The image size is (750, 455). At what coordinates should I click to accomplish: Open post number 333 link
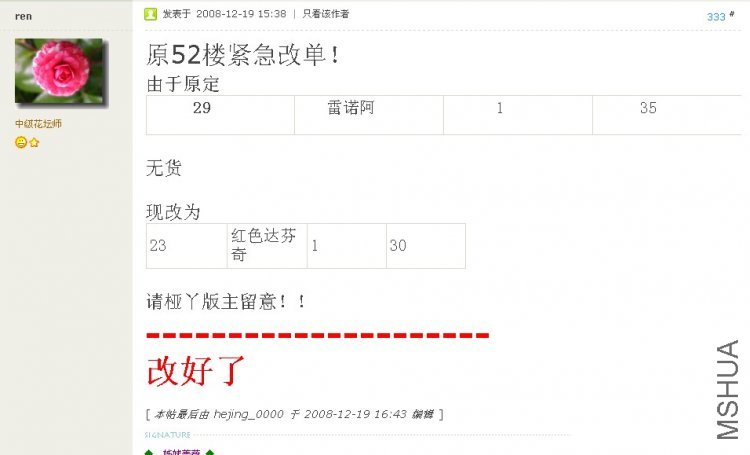pyautogui.click(x=716, y=17)
